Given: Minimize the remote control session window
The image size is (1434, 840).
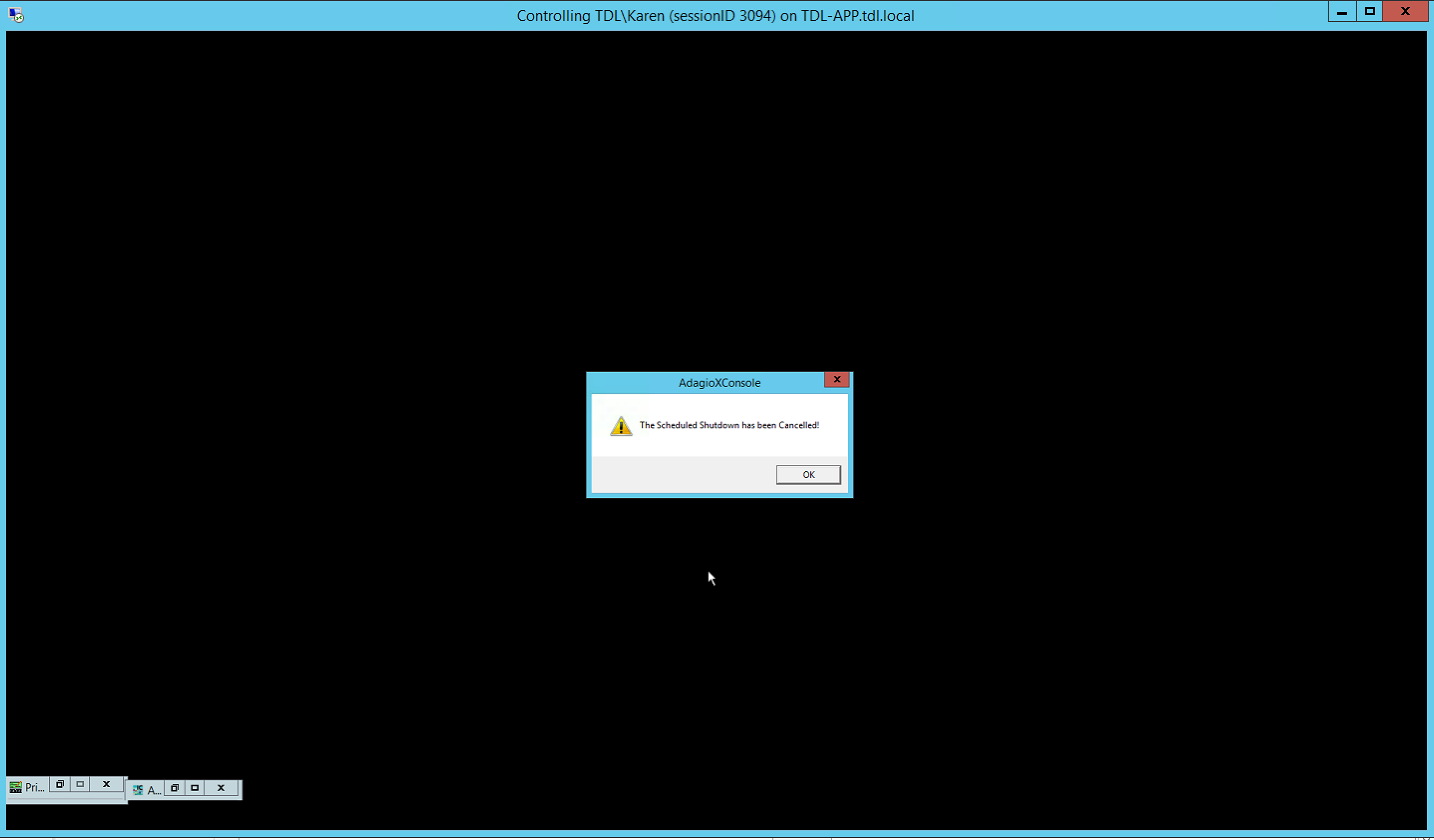Looking at the screenshot, I should [x=1342, y=12].
